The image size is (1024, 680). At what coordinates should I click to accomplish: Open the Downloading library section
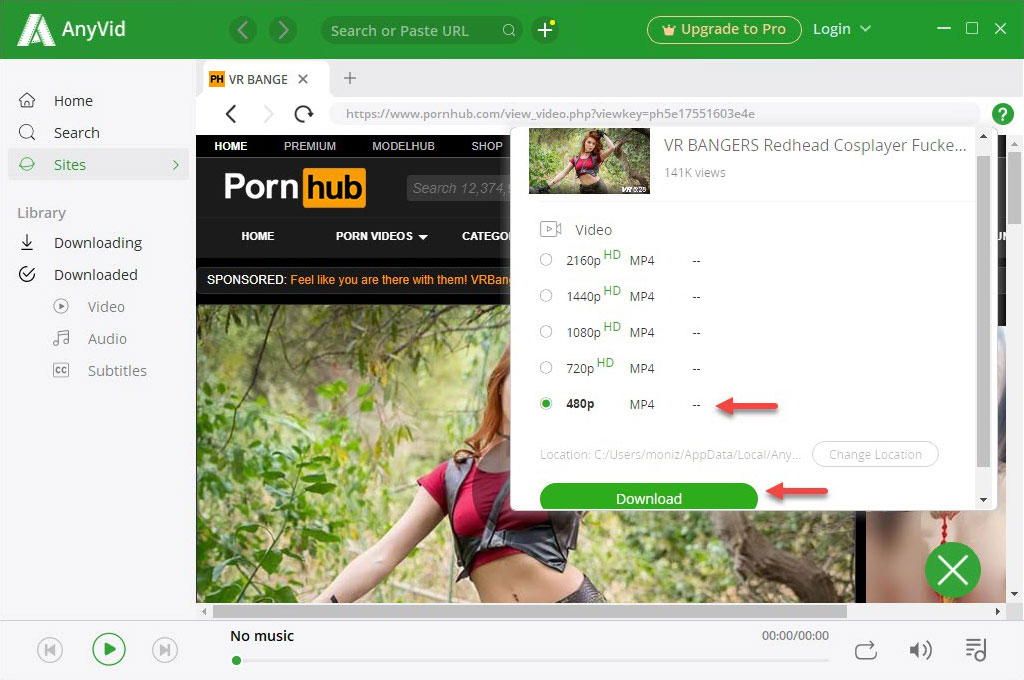point(97,243)
